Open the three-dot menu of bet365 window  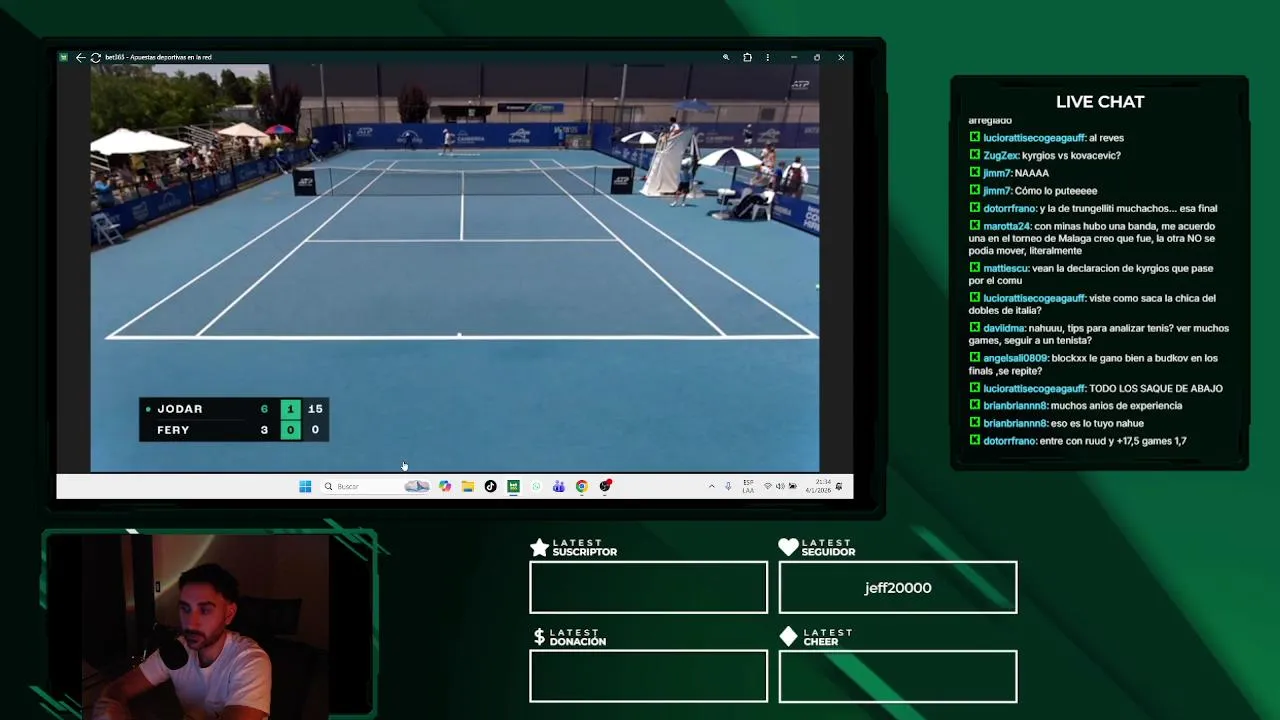768,57
